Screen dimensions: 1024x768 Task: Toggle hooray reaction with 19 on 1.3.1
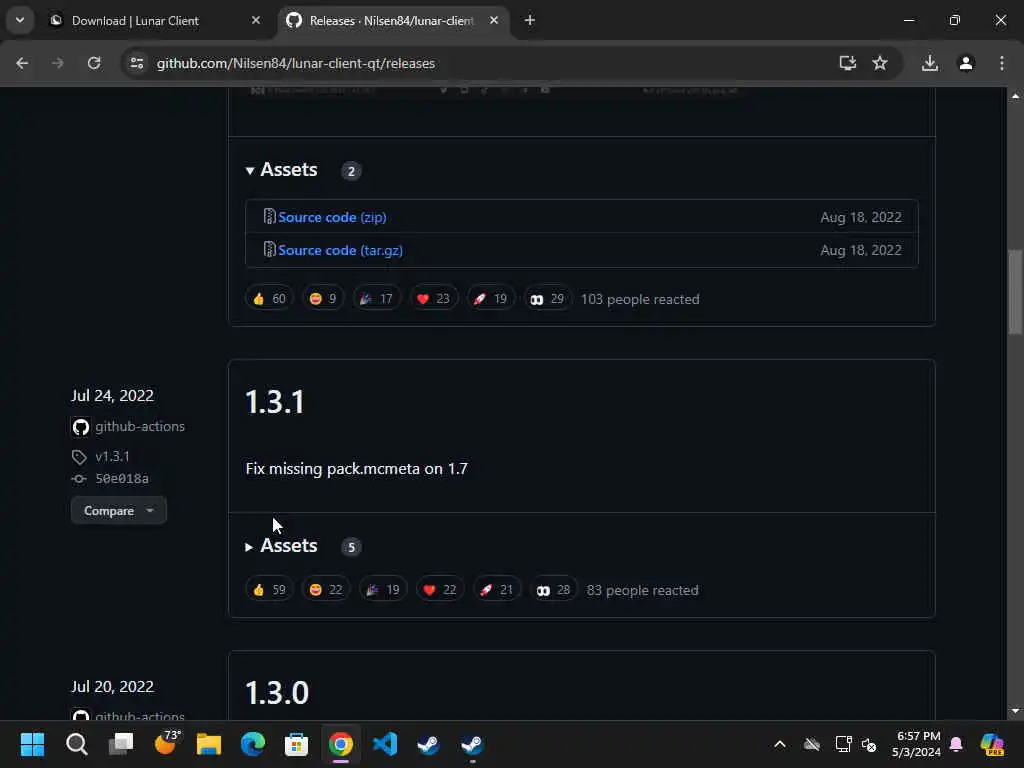click(x=383, y=590)
